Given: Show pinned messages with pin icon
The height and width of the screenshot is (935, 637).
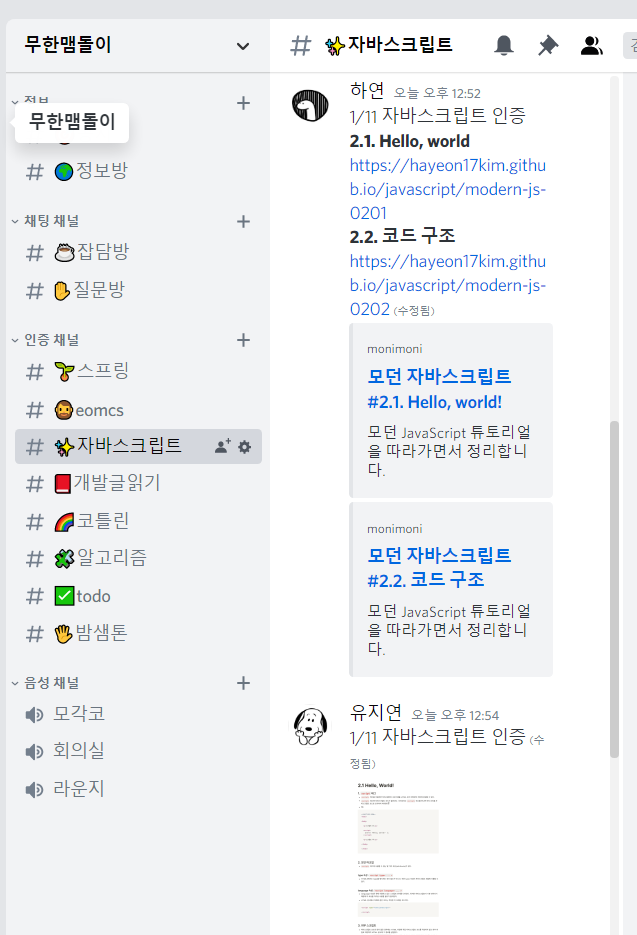Looking at the screenshot, I should [548, 45].
